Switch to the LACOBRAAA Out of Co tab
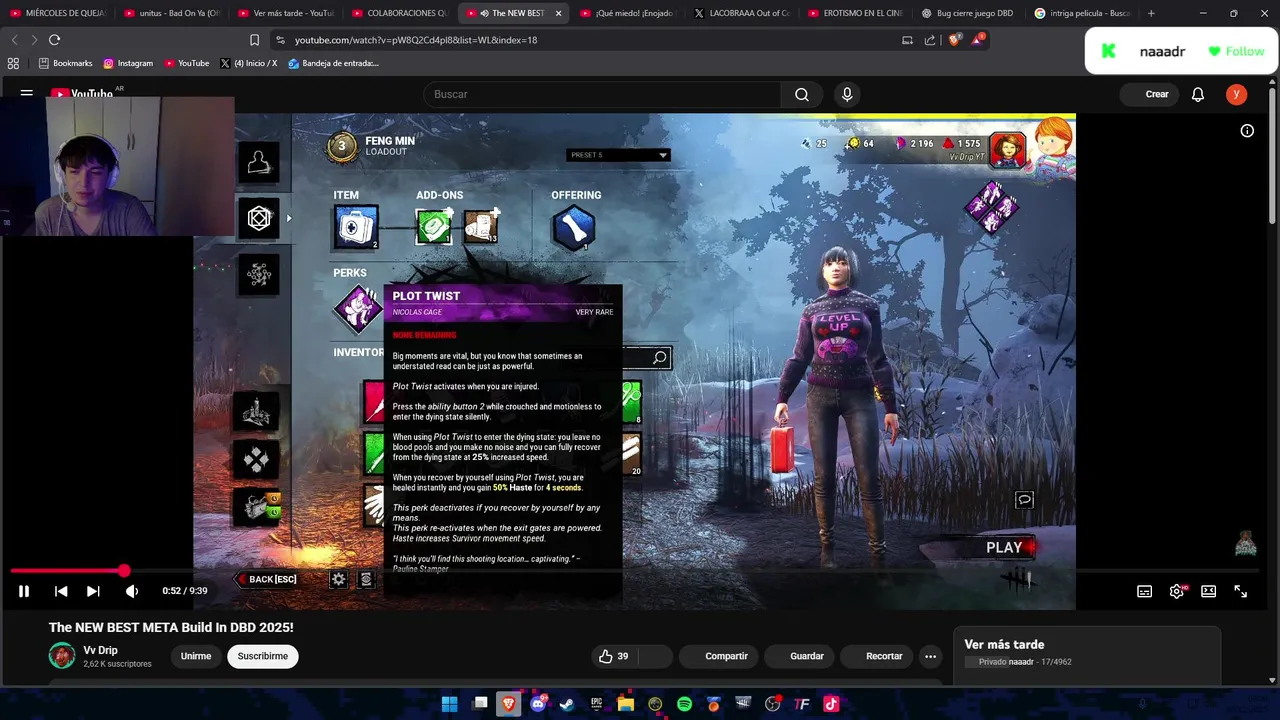Image resolution: width=1280 pixels, height=720 pixels. click(743, 13)
